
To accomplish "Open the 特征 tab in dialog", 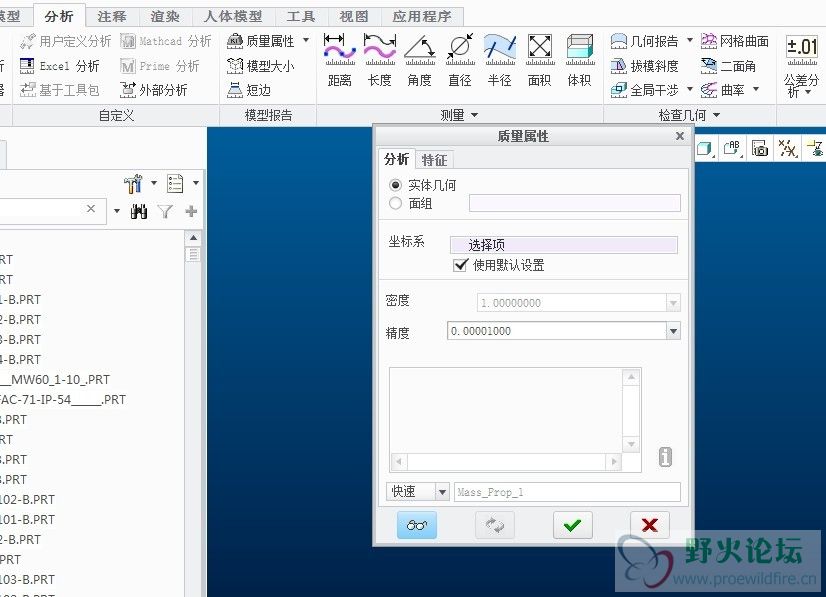I will [434, 160].
